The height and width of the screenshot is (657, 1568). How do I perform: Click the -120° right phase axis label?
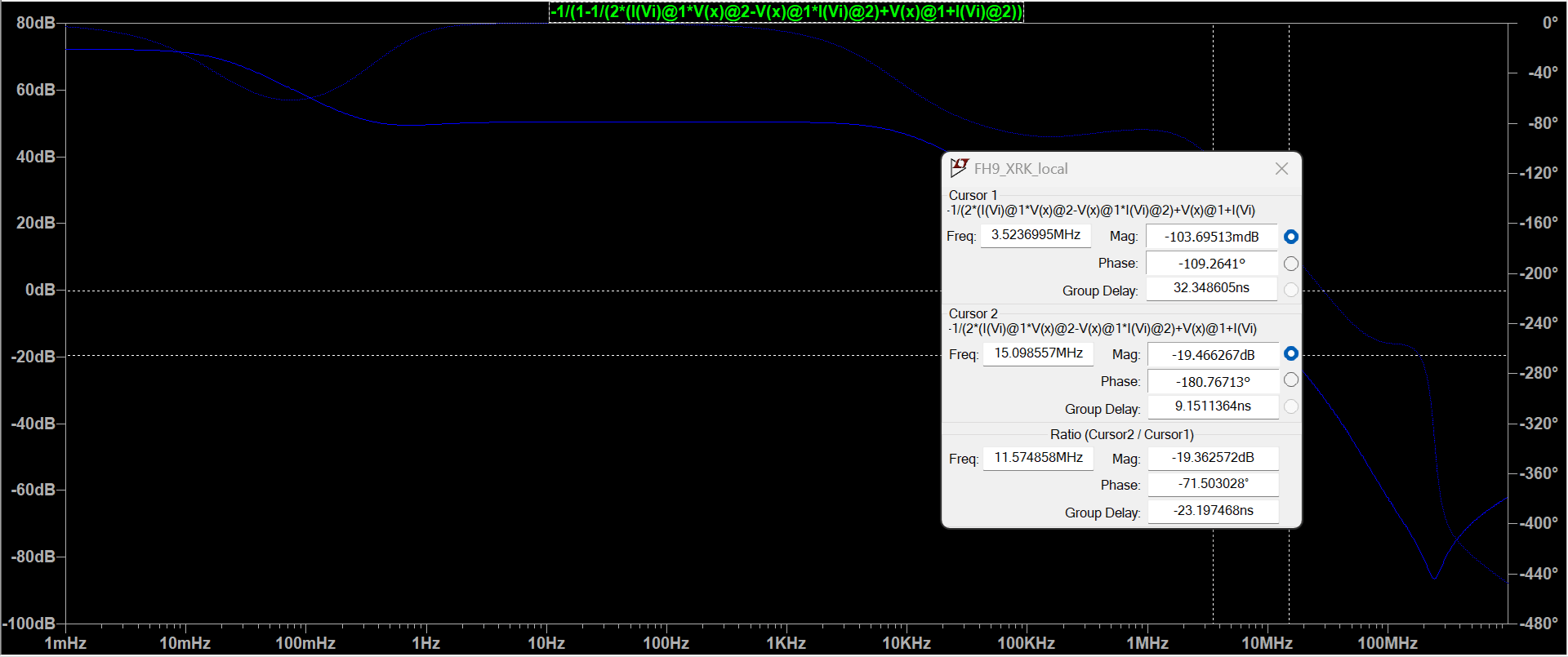point(1539,173)
